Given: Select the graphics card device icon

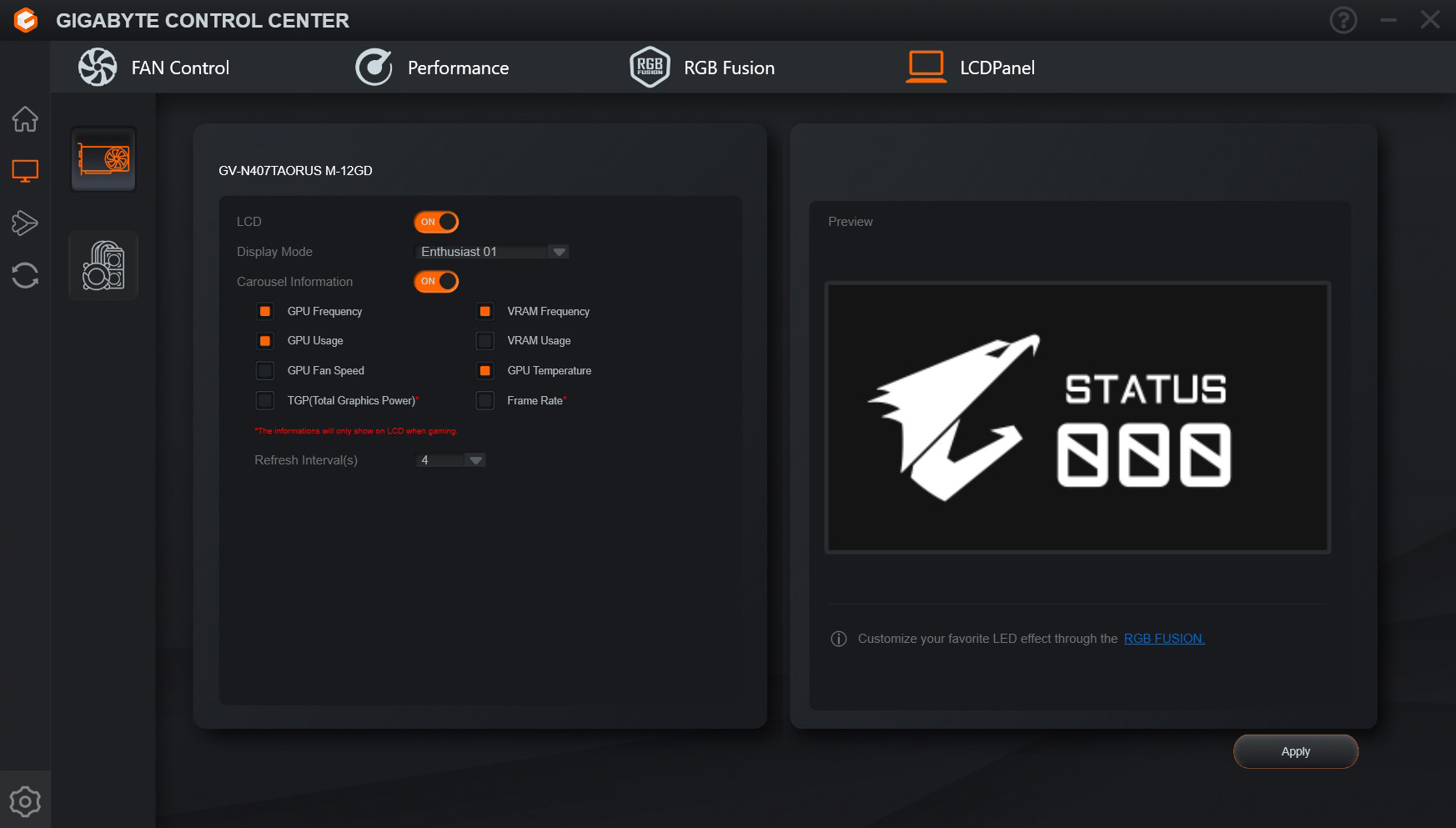Looking at the screenshot, I should coord(103,159).
